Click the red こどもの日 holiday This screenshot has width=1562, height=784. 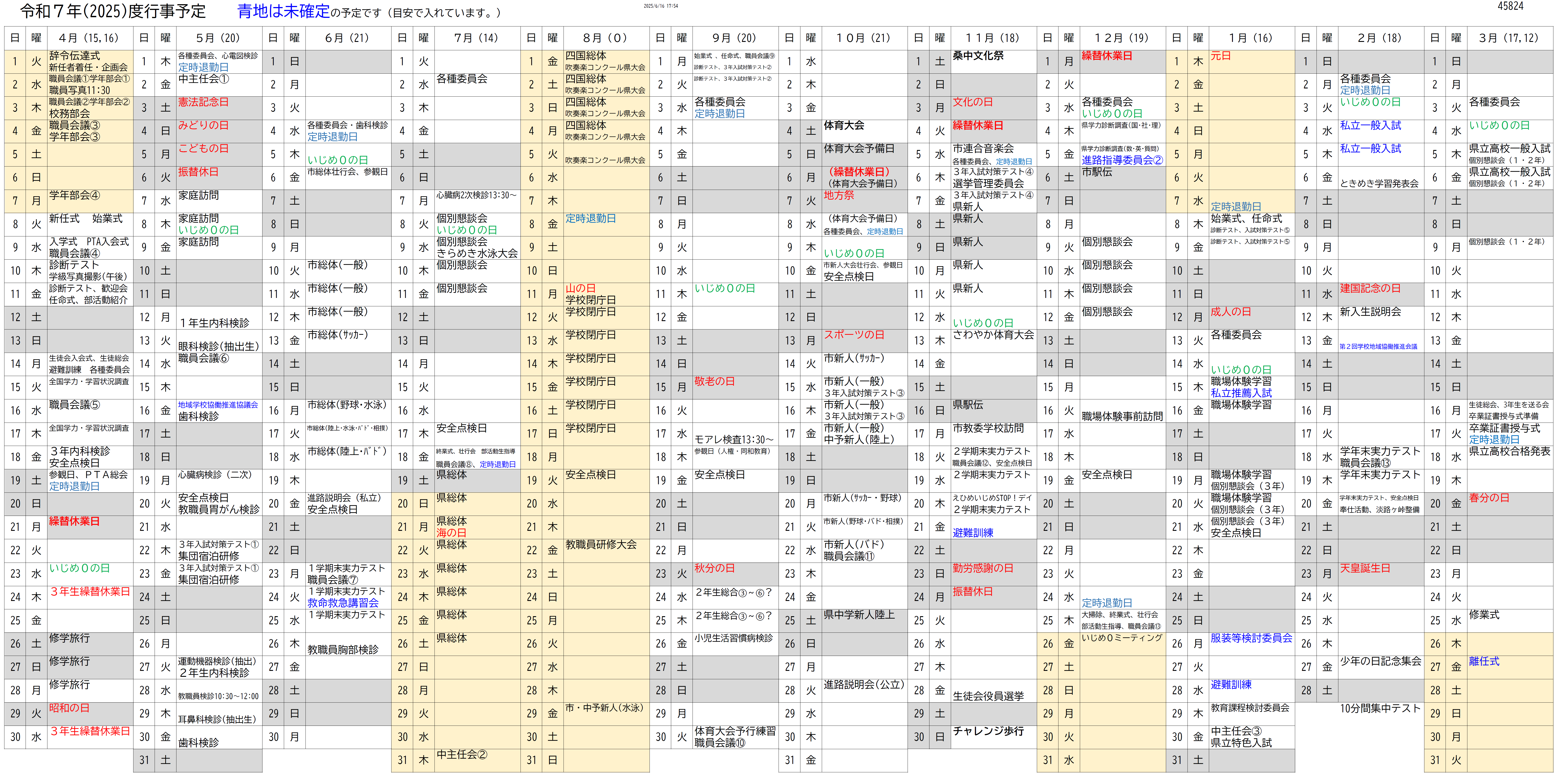204,149
